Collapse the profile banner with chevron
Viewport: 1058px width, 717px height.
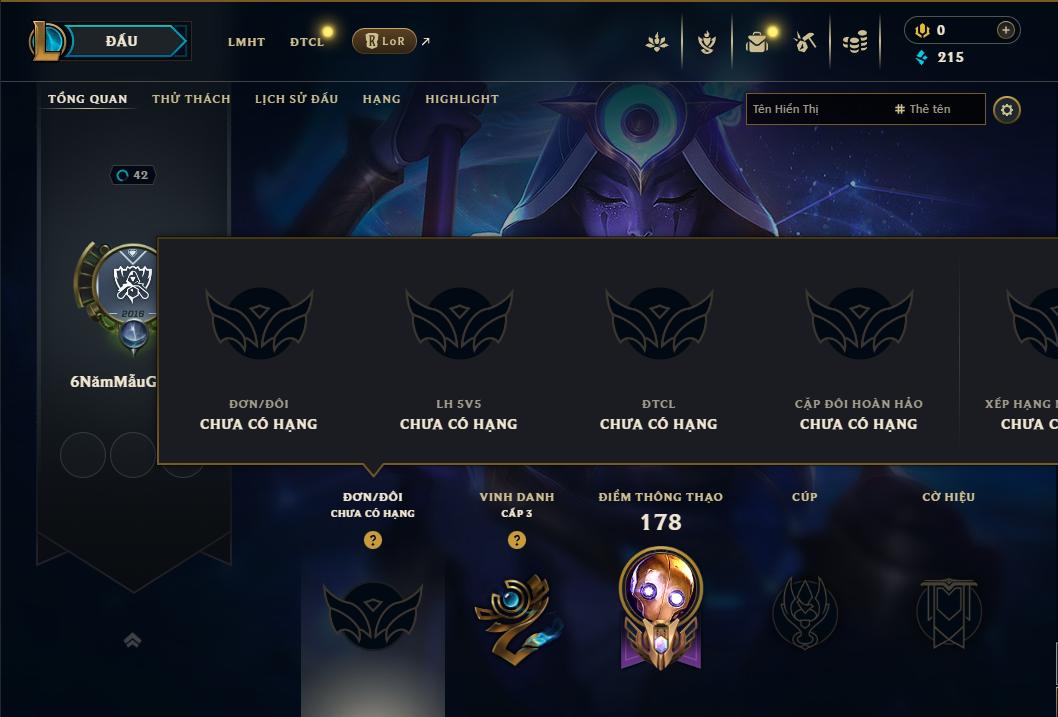click(x=132, y=640)
